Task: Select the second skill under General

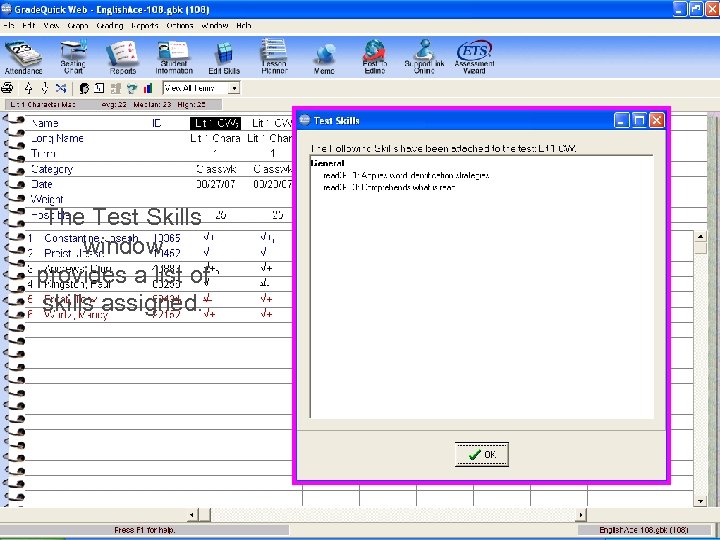Action: 389,187
